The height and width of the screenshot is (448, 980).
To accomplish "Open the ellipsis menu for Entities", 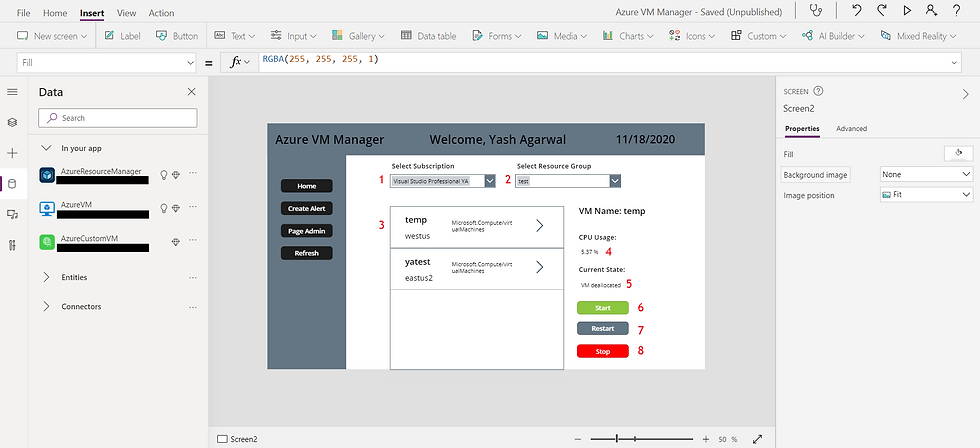I will coord(192,277).
